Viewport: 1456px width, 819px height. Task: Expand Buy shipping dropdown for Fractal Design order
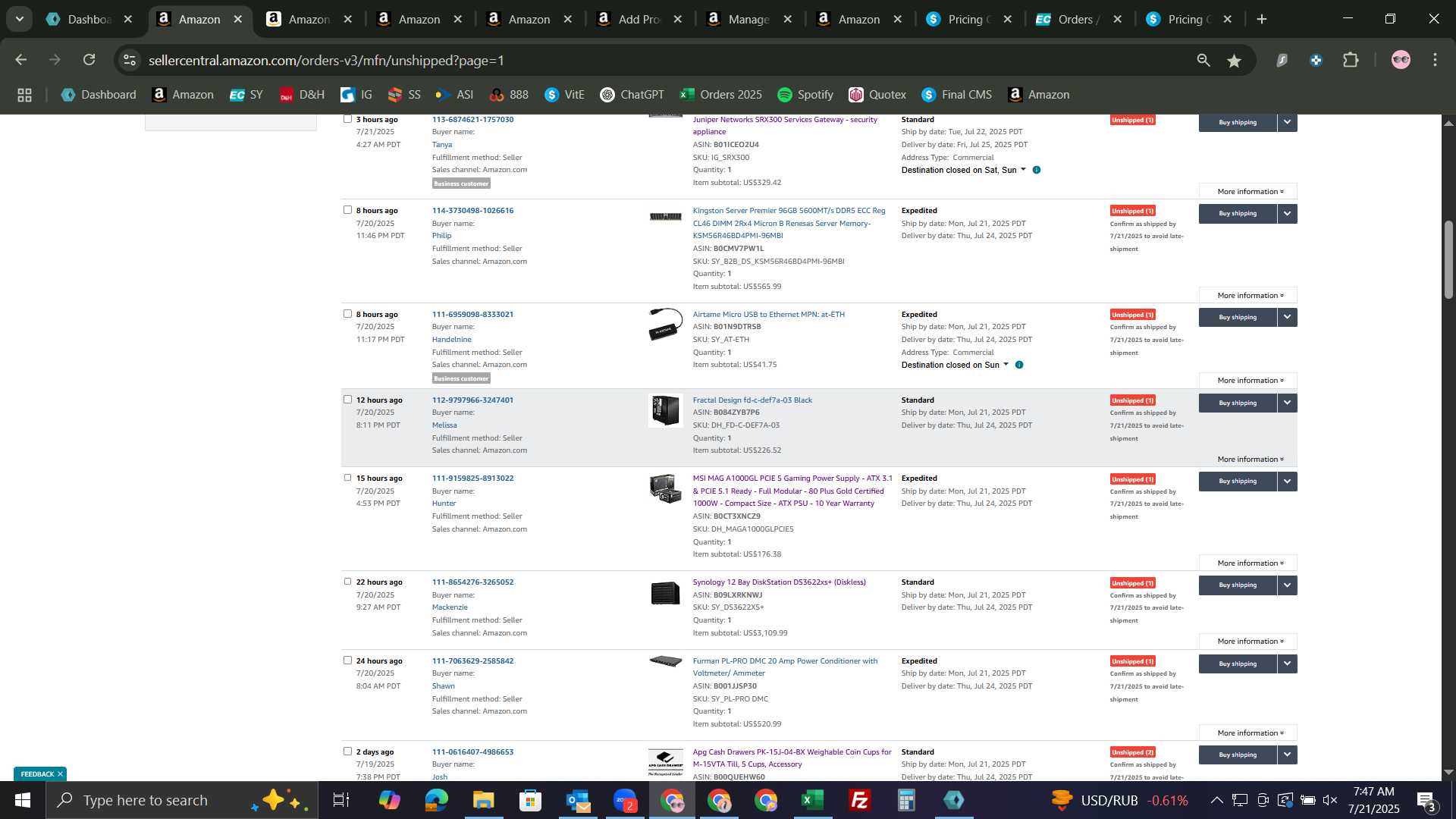click(x=1287, y=403)
